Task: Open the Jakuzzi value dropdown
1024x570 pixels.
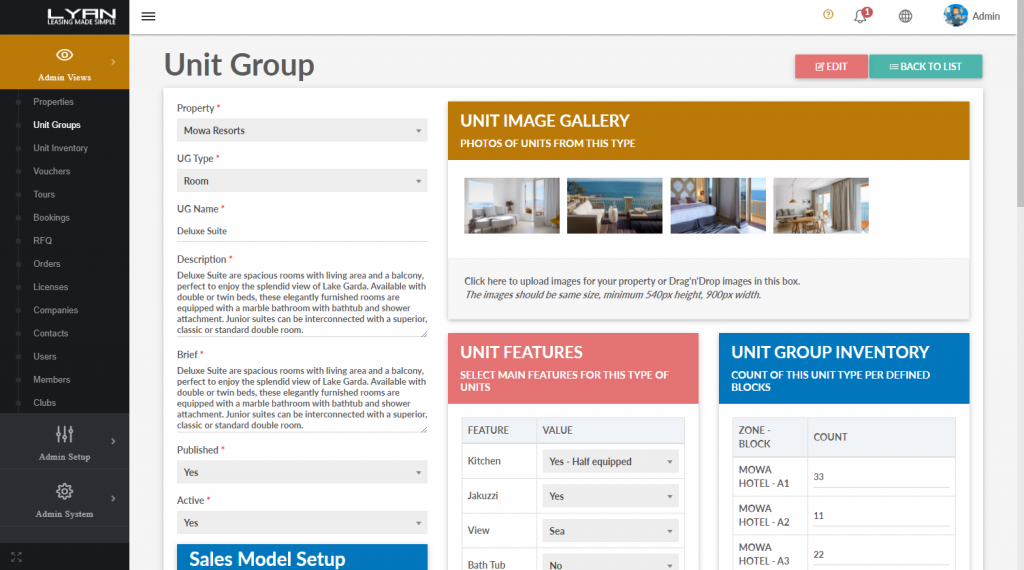Action: pos(611,496)
